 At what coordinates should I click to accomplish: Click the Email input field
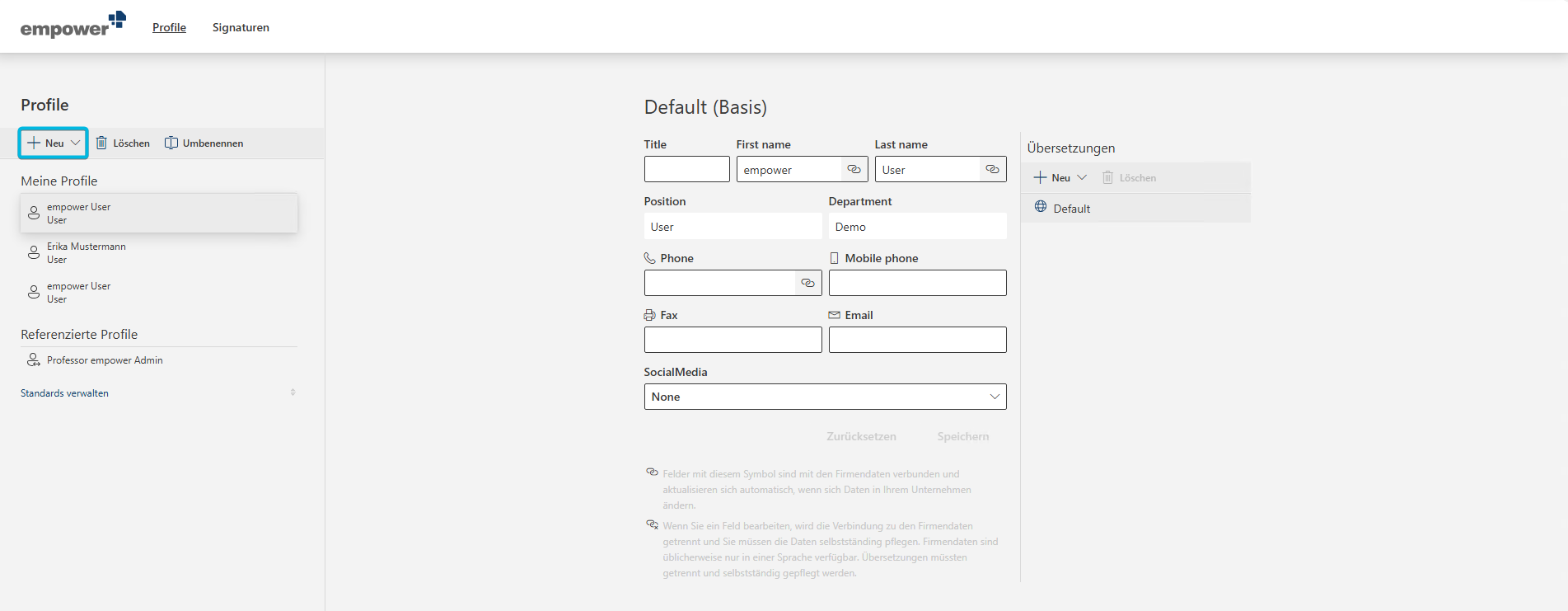tap(917, 340)
